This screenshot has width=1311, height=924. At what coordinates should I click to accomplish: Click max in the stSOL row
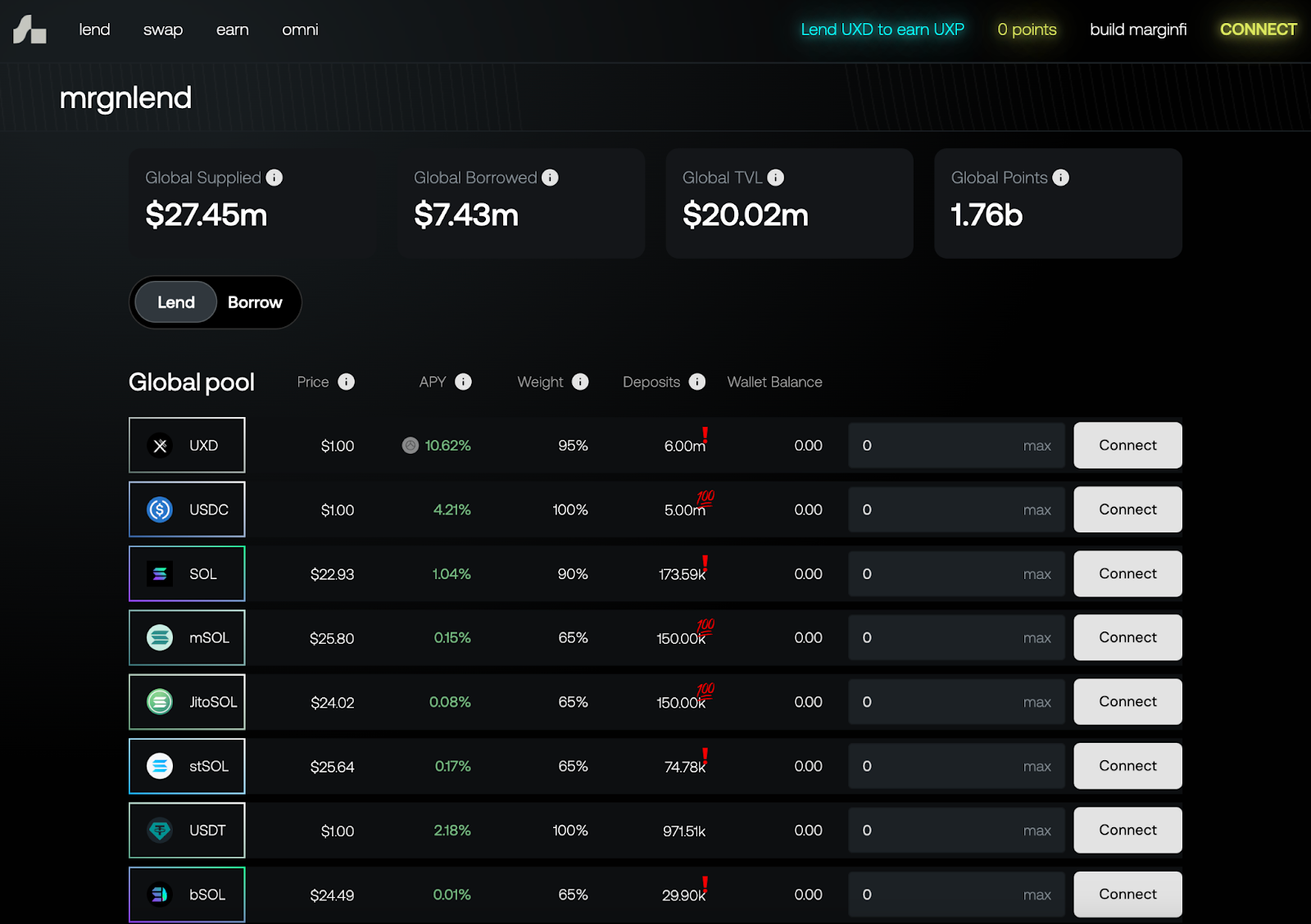pyautogui.click(x=1037, y=767)
